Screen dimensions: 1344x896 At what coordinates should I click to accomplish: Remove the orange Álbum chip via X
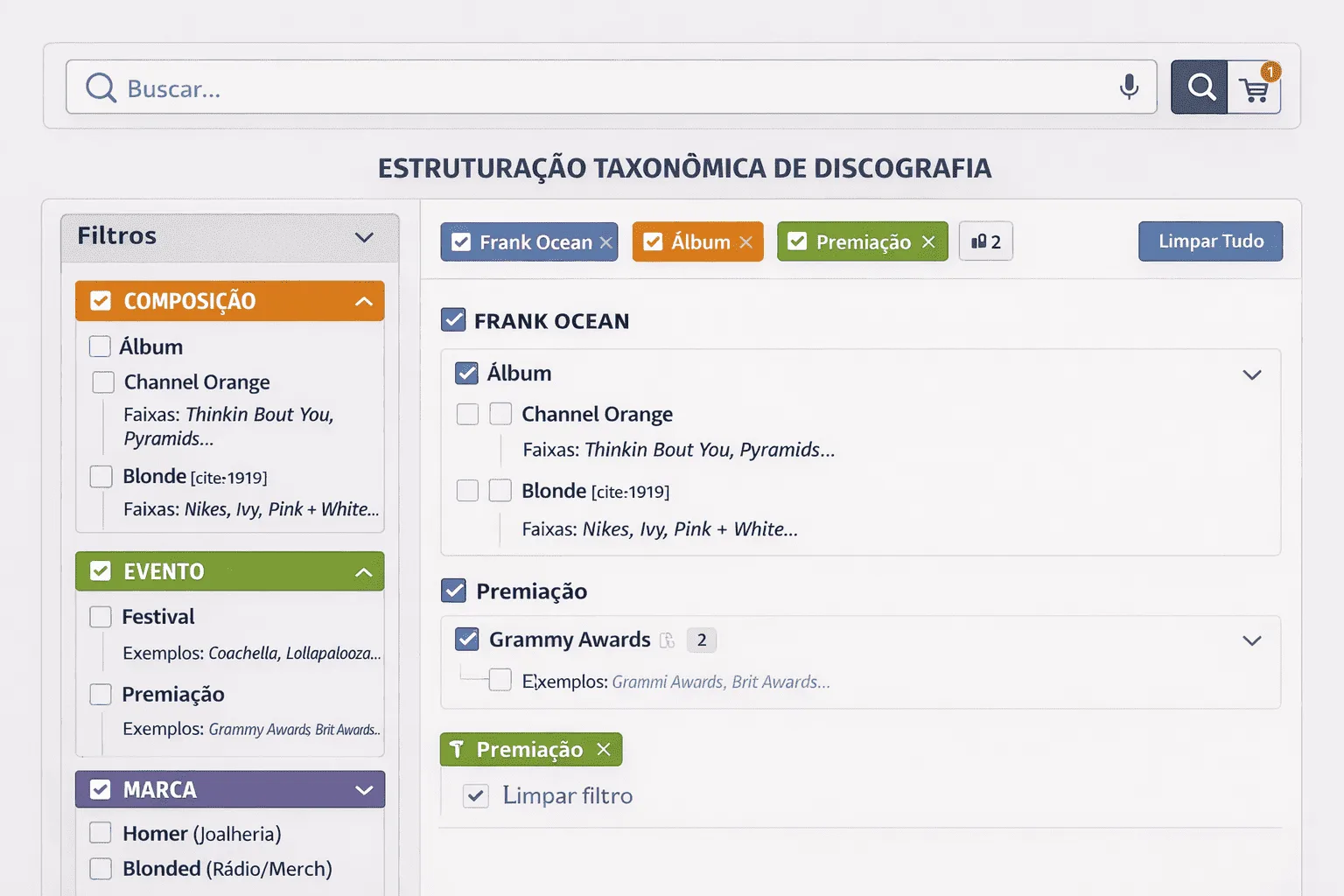click(x=745, y=242)
